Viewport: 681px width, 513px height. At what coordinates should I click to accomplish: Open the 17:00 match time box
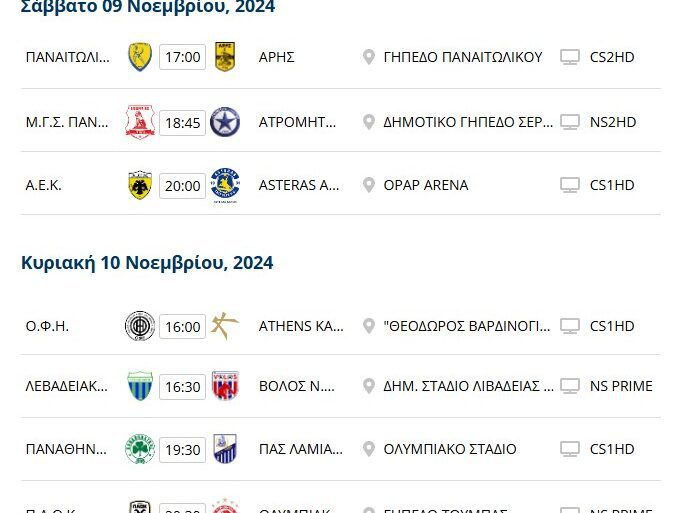tap(182, 57)
